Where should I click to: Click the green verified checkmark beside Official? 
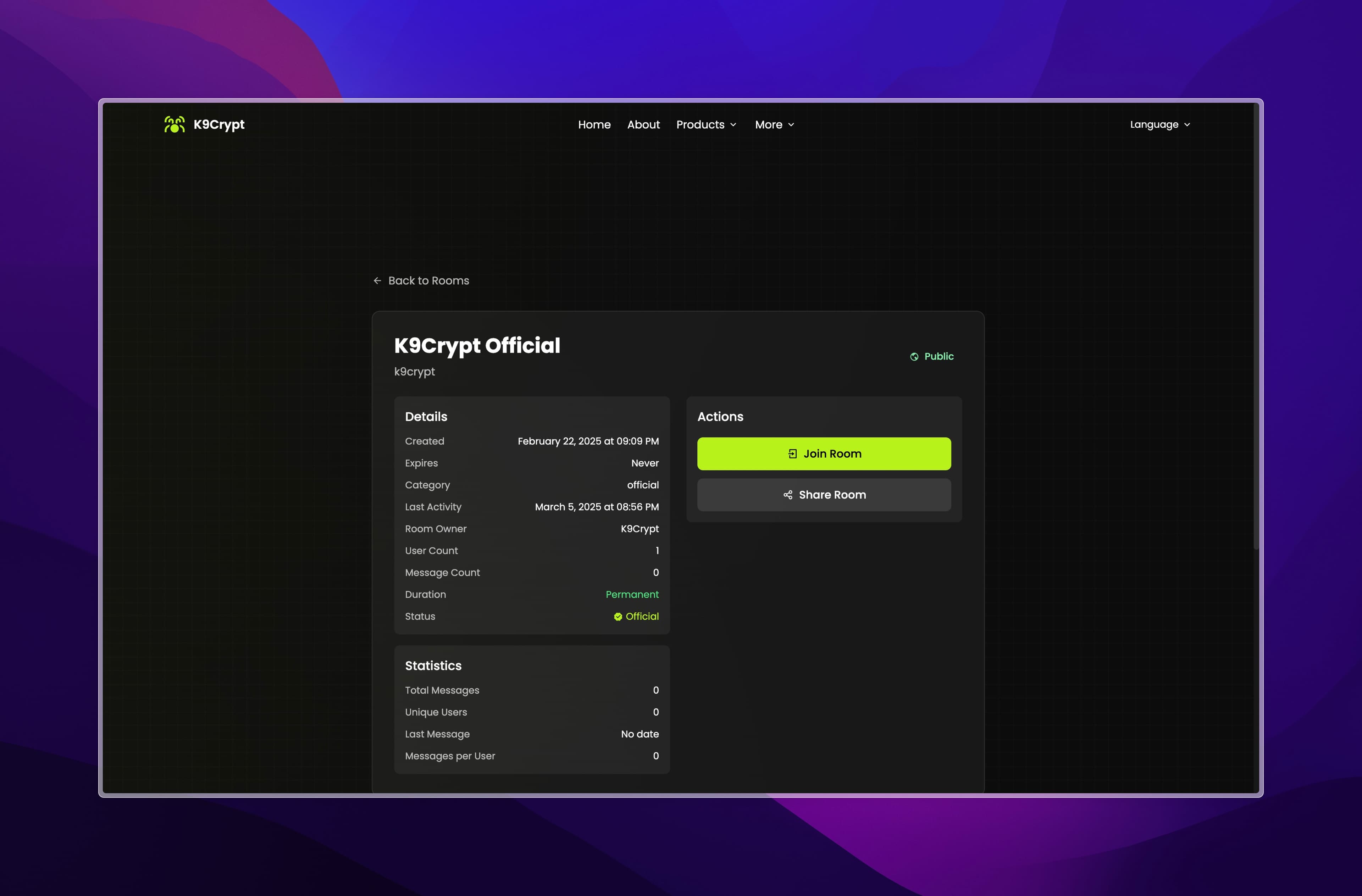click(x=618, y=617)
